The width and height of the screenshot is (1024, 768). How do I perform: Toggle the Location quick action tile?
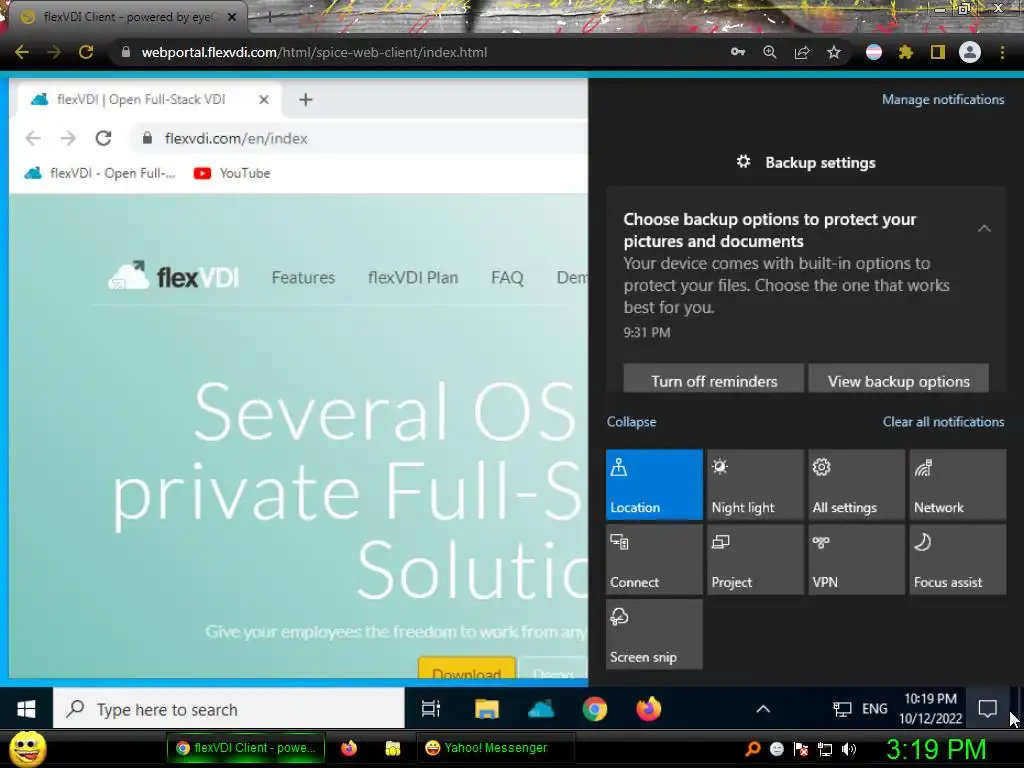[654, 485]
